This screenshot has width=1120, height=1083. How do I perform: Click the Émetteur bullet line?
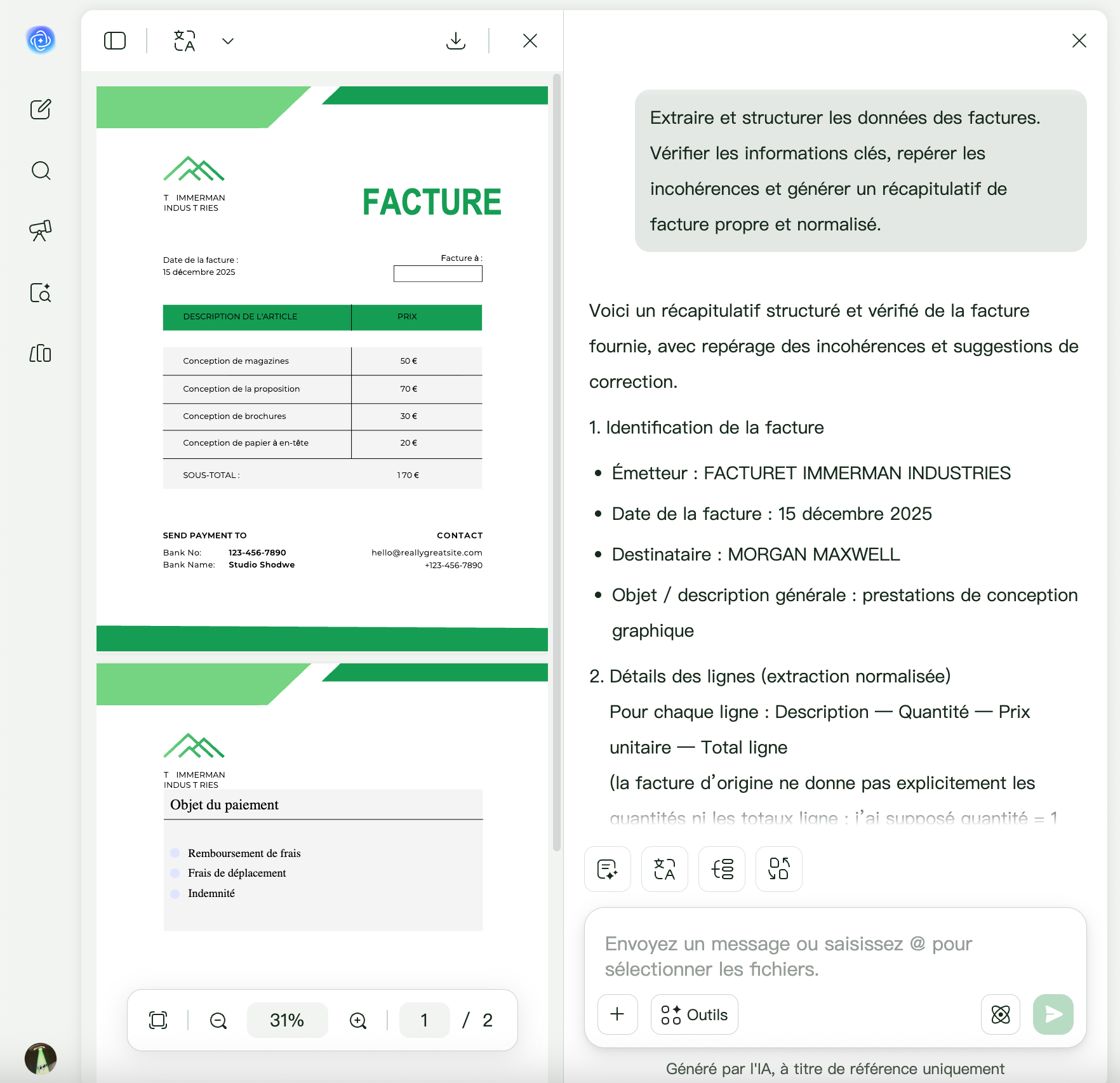pos(811,473)
